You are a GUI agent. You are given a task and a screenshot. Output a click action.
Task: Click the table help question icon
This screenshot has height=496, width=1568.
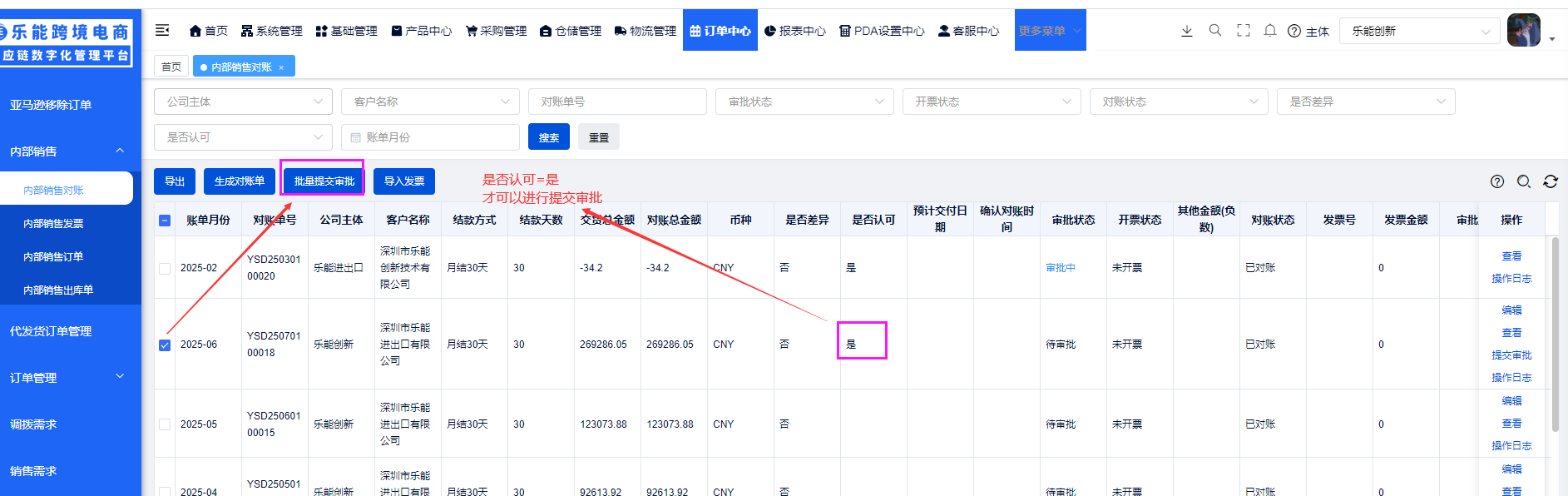pyautogui.click(x=1497, y=181)
